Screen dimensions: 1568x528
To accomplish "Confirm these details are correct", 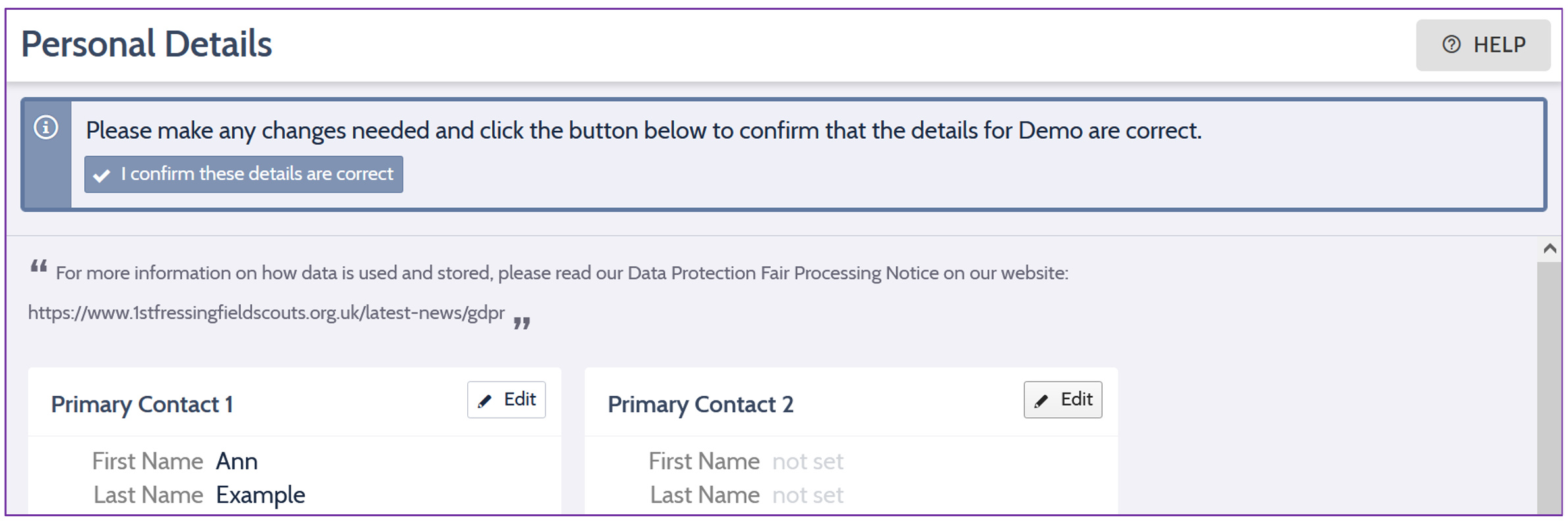I will [x=243, y=174].
